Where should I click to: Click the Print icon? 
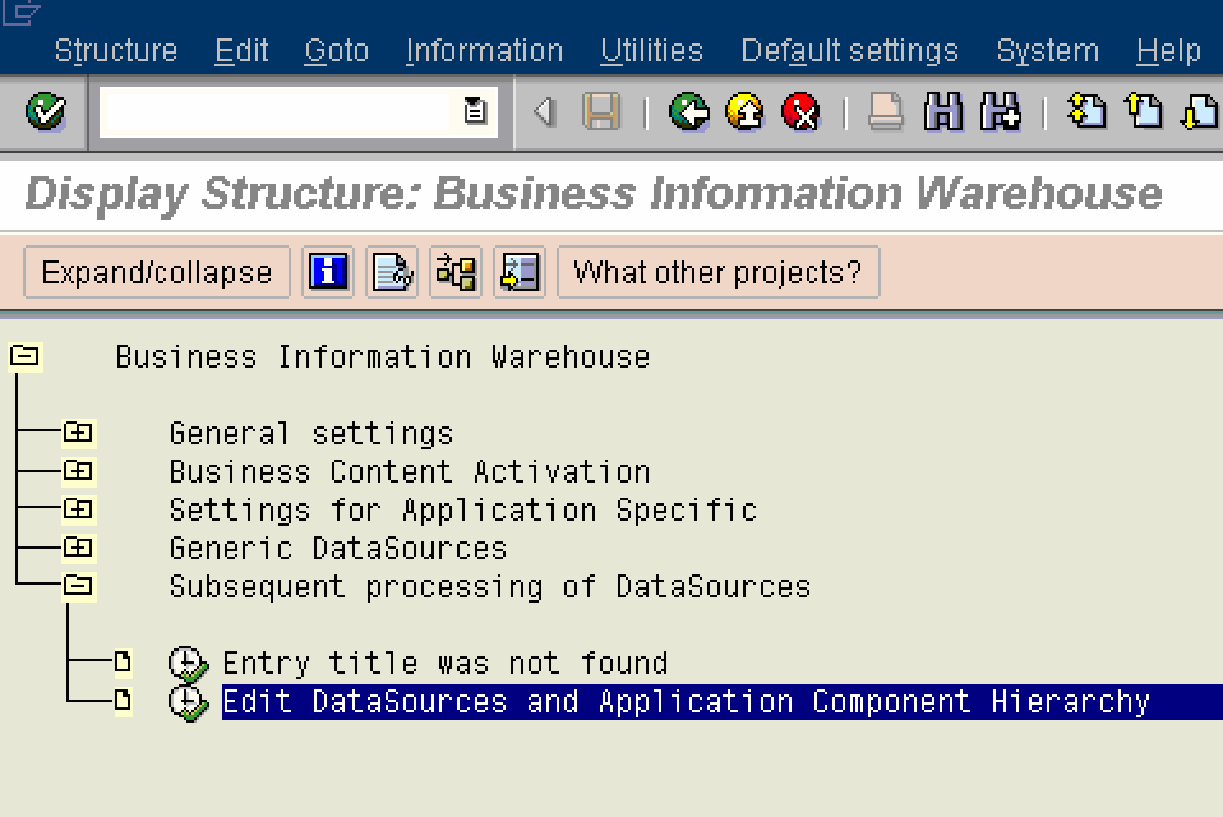point(886,112)
